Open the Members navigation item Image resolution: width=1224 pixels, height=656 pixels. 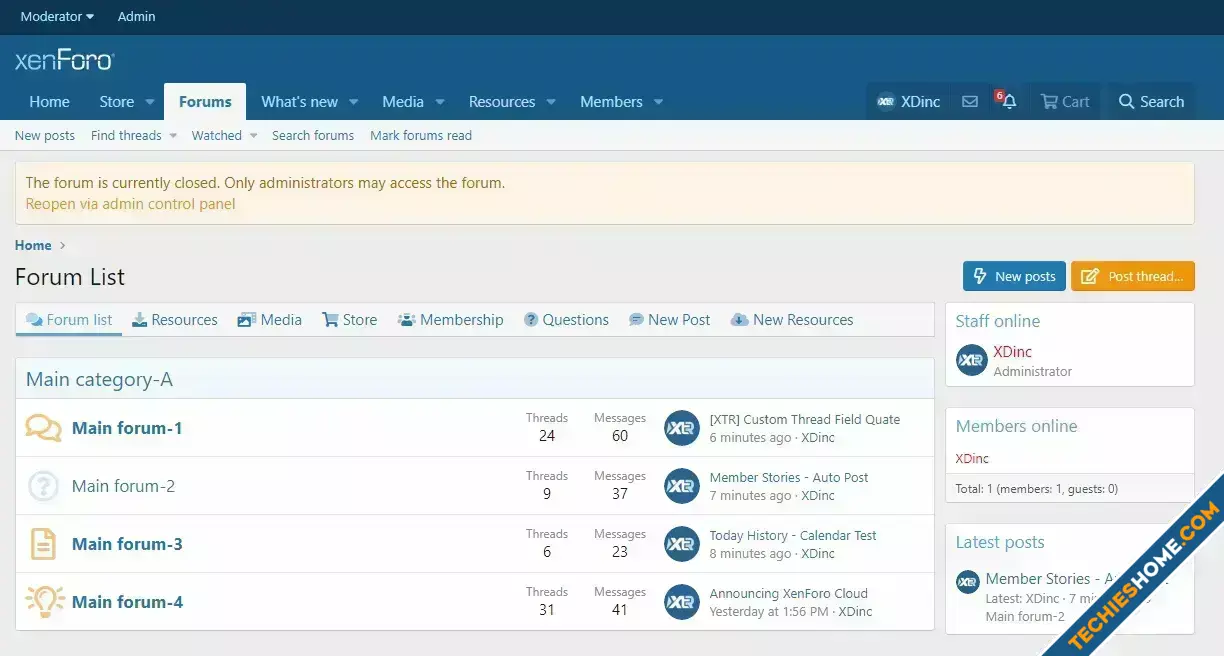(611, 102)
